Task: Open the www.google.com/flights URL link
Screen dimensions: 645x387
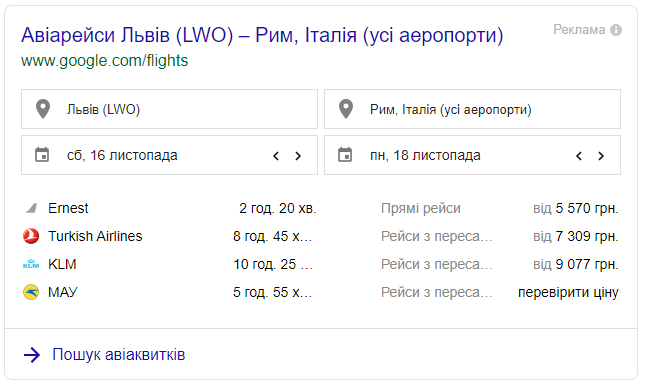Action: tap(104, 61)
